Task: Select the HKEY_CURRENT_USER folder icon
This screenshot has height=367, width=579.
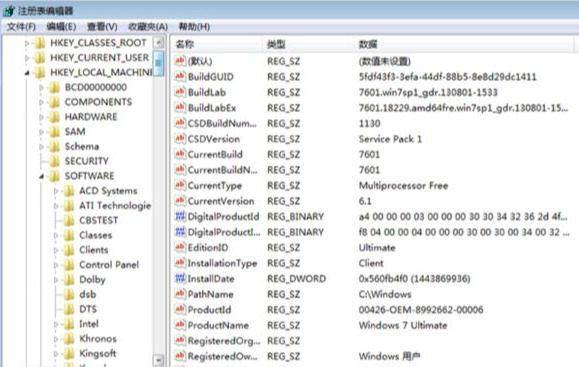Action: [x=40, y=58]
